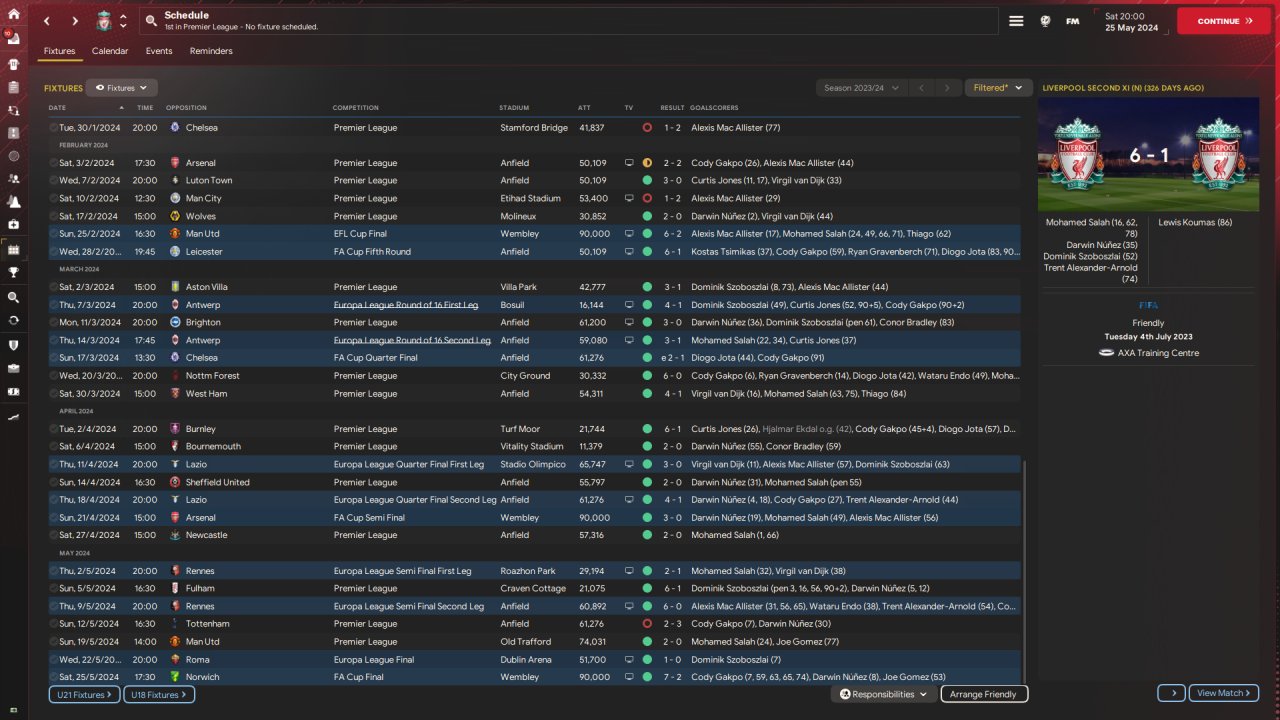Sort fixtures by the Competition column
The width and height of the screenshot is (1280, 720).
[x=356, y=108]
